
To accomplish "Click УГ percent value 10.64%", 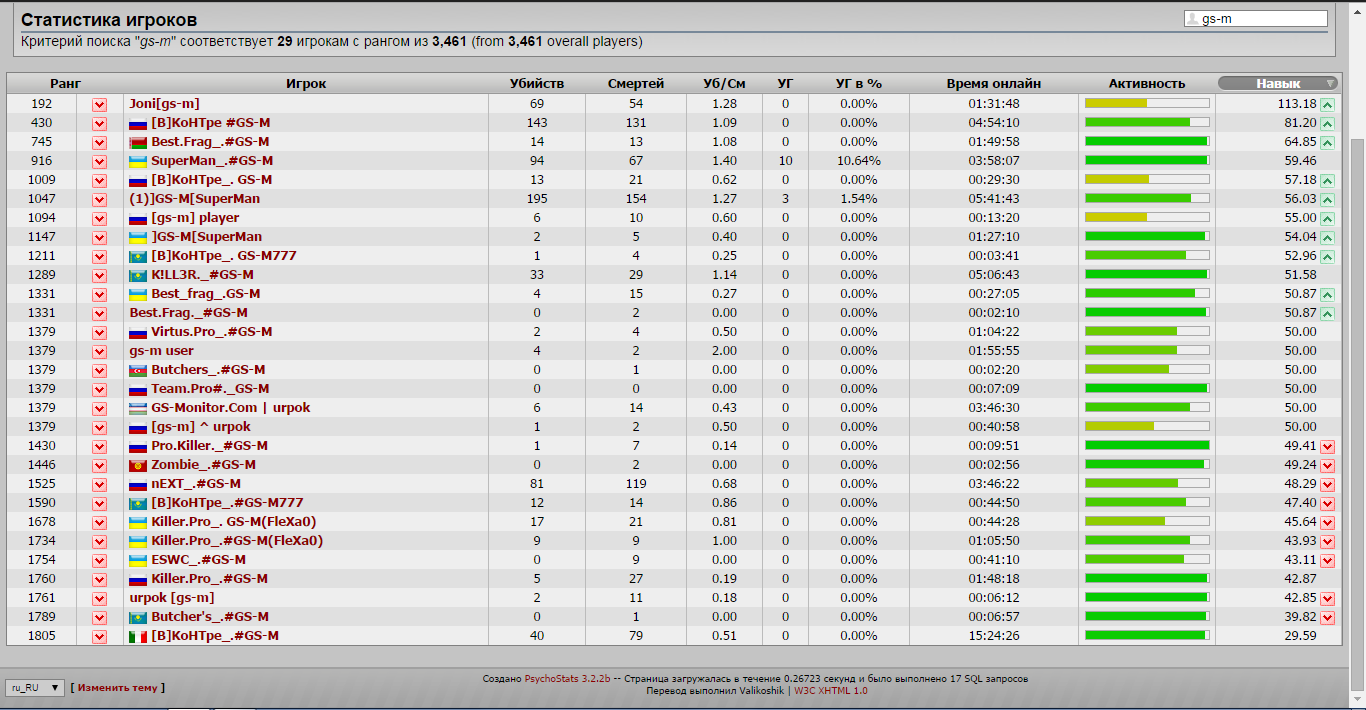I will [x=859, y=161].
